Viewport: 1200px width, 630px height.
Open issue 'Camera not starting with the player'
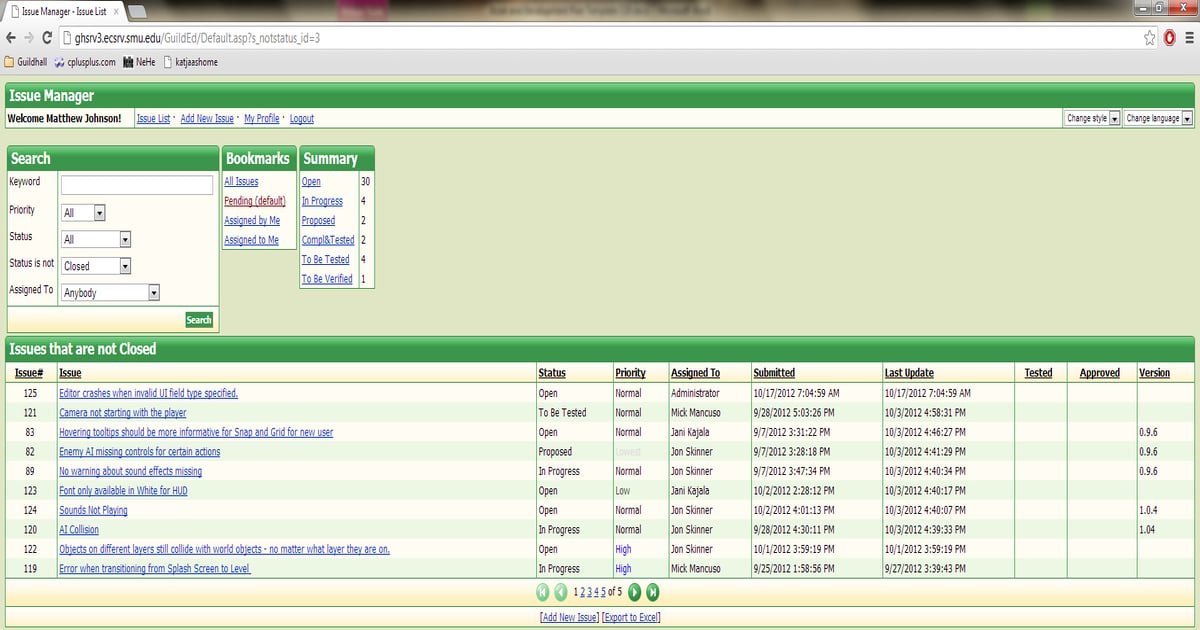pos(123,412)
